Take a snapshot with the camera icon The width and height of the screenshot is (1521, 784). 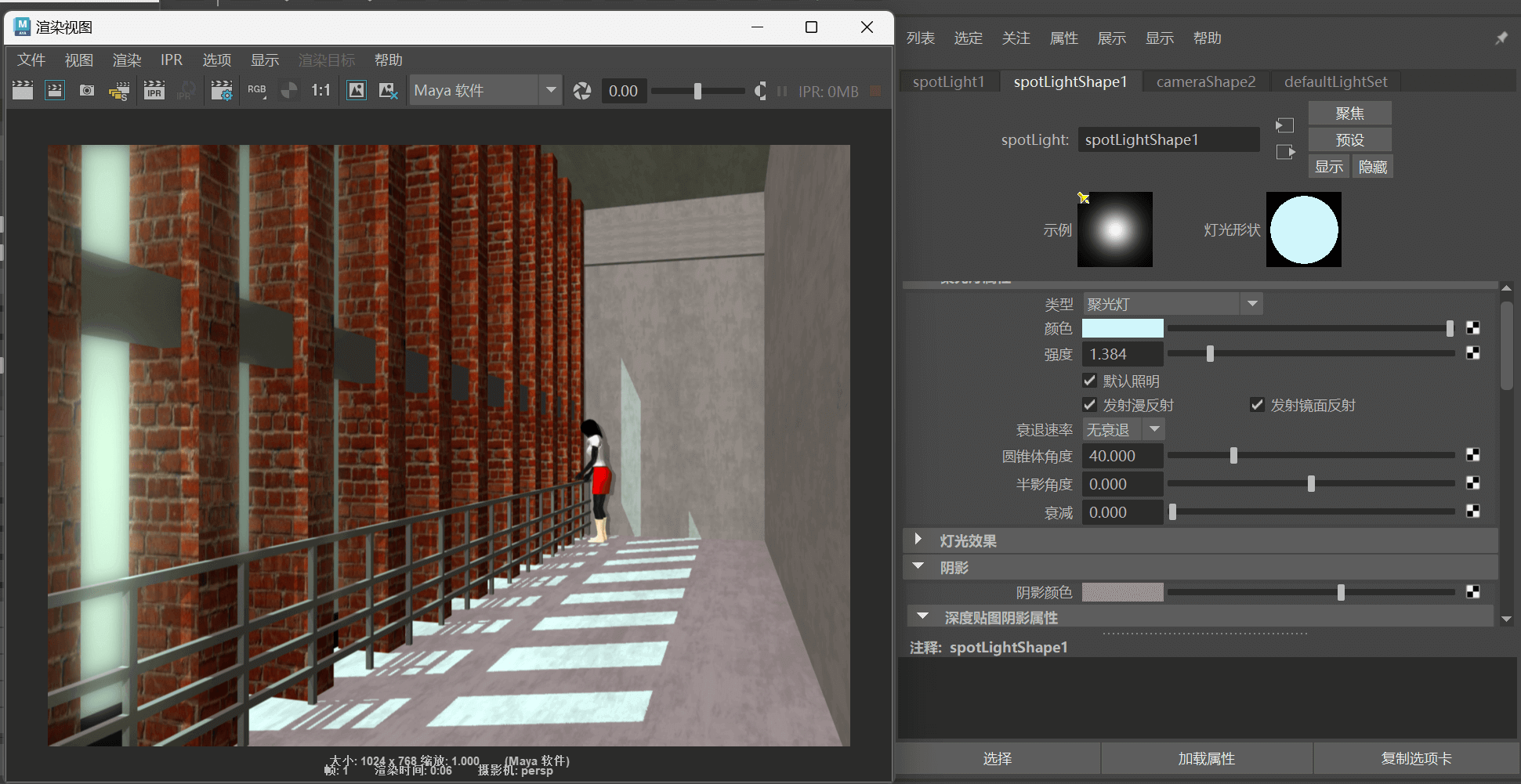pyautogui.click(x=87, y=91)
